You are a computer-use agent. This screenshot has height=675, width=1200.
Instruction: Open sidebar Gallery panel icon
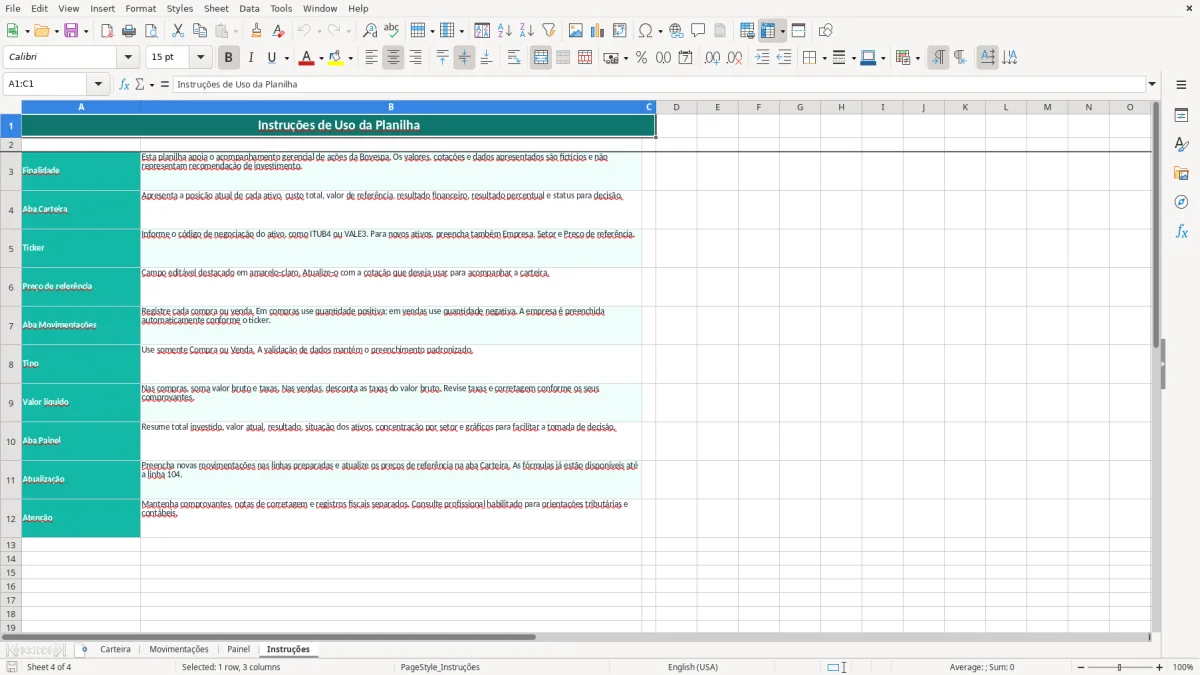tap(1181, 173)
